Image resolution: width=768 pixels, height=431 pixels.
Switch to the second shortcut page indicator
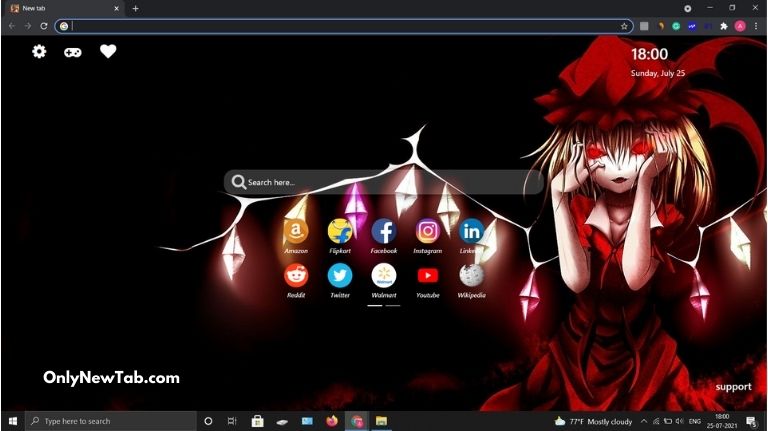[392, 305]
